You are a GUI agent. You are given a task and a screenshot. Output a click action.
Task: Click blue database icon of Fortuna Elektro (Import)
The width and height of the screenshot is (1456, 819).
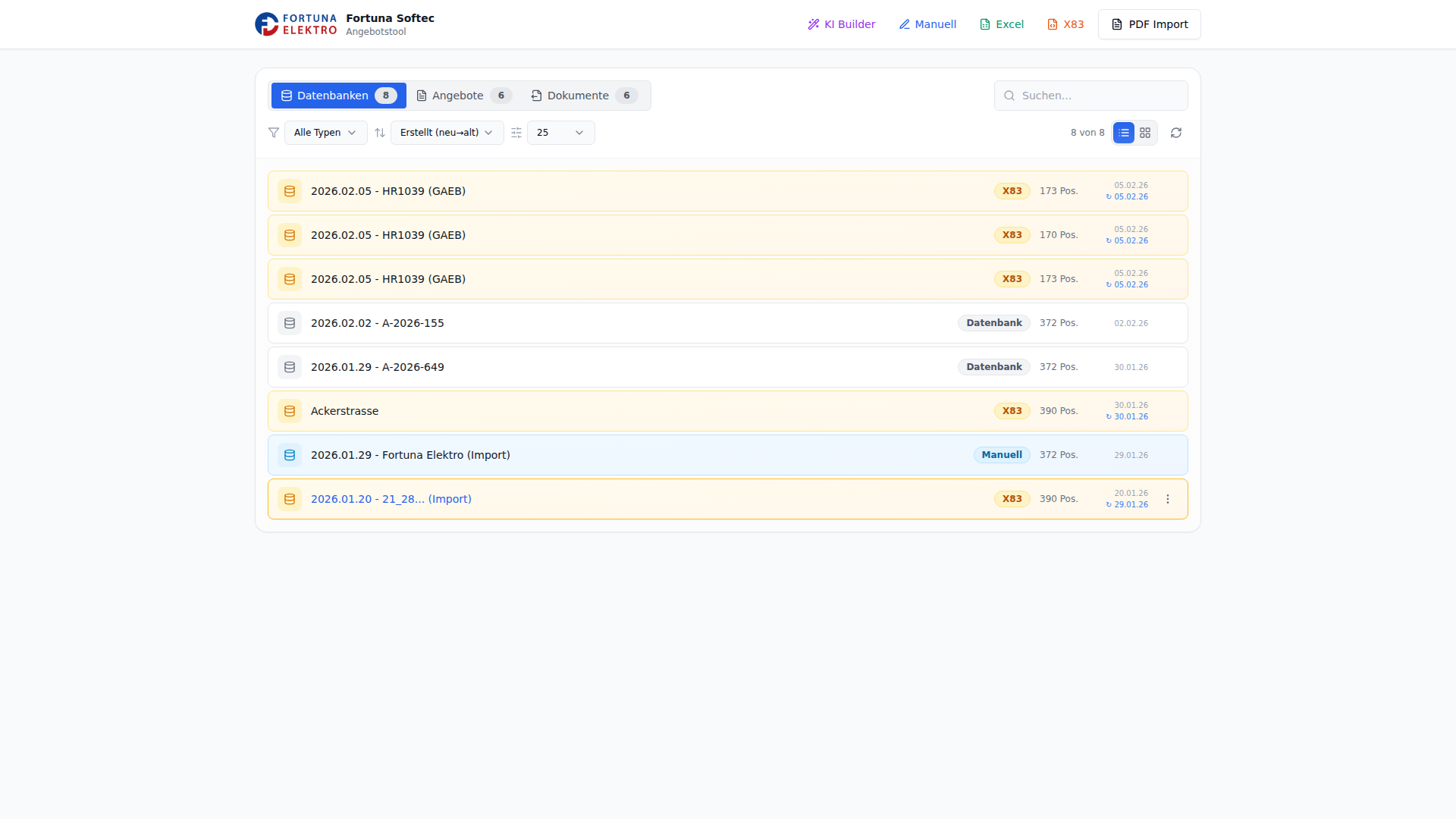[x=290, y=455]
